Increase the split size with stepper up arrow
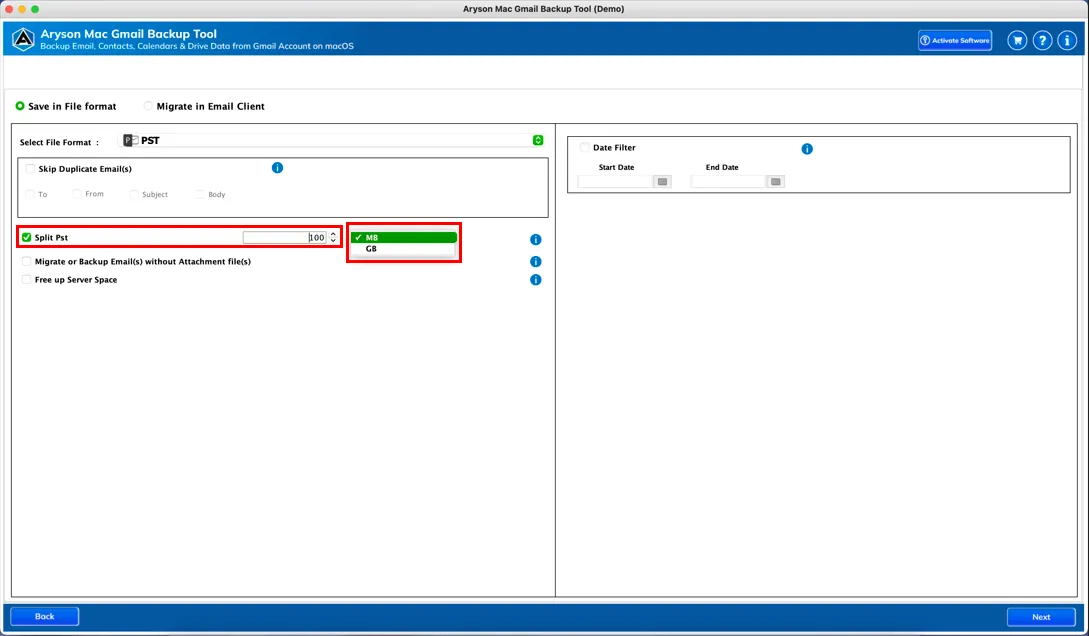Viewport: 1089px width, 636px height. coord(333,235)
